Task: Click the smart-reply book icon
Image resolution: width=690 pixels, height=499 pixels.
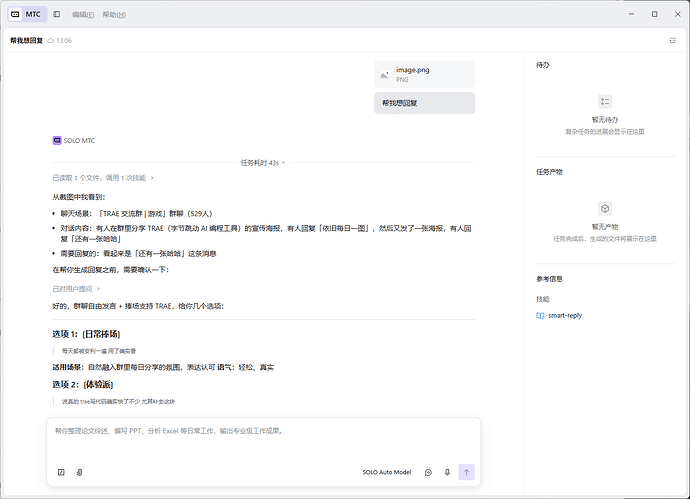Action: coord(540,316)
